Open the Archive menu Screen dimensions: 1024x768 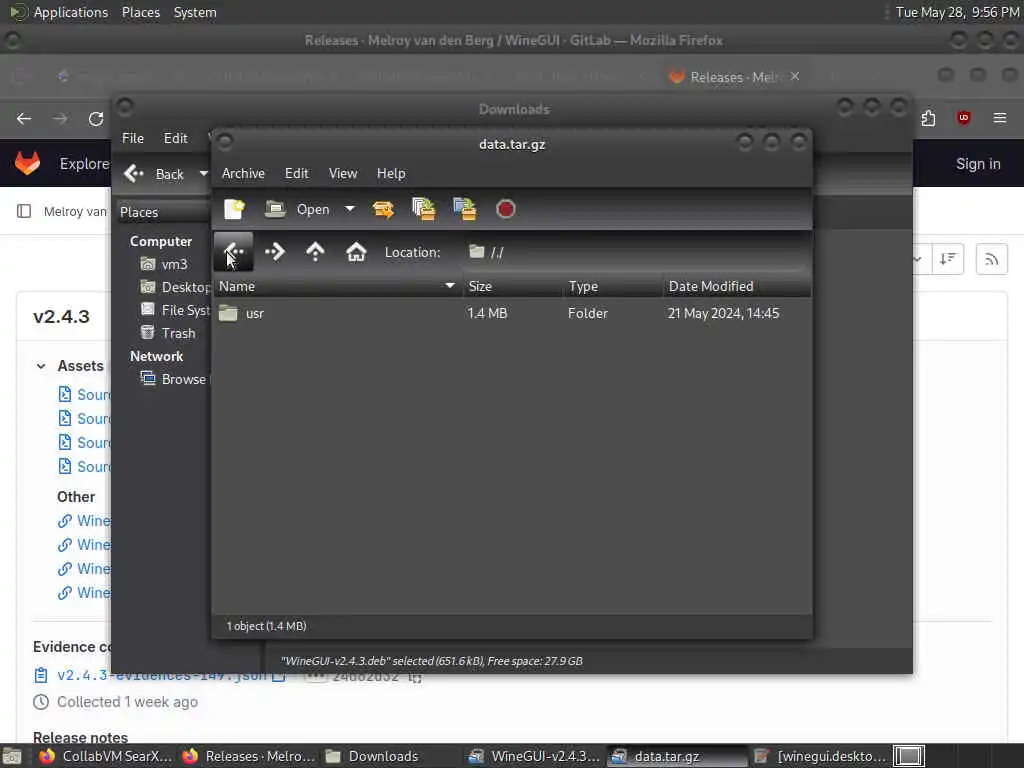[x=243, y=174]
